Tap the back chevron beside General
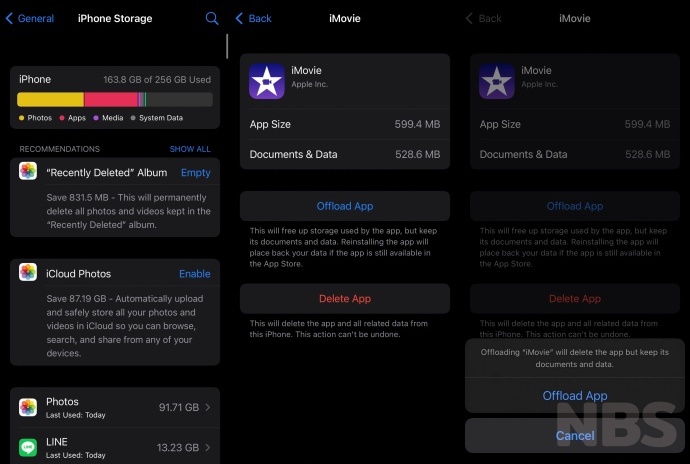 (x=9, y=18)
